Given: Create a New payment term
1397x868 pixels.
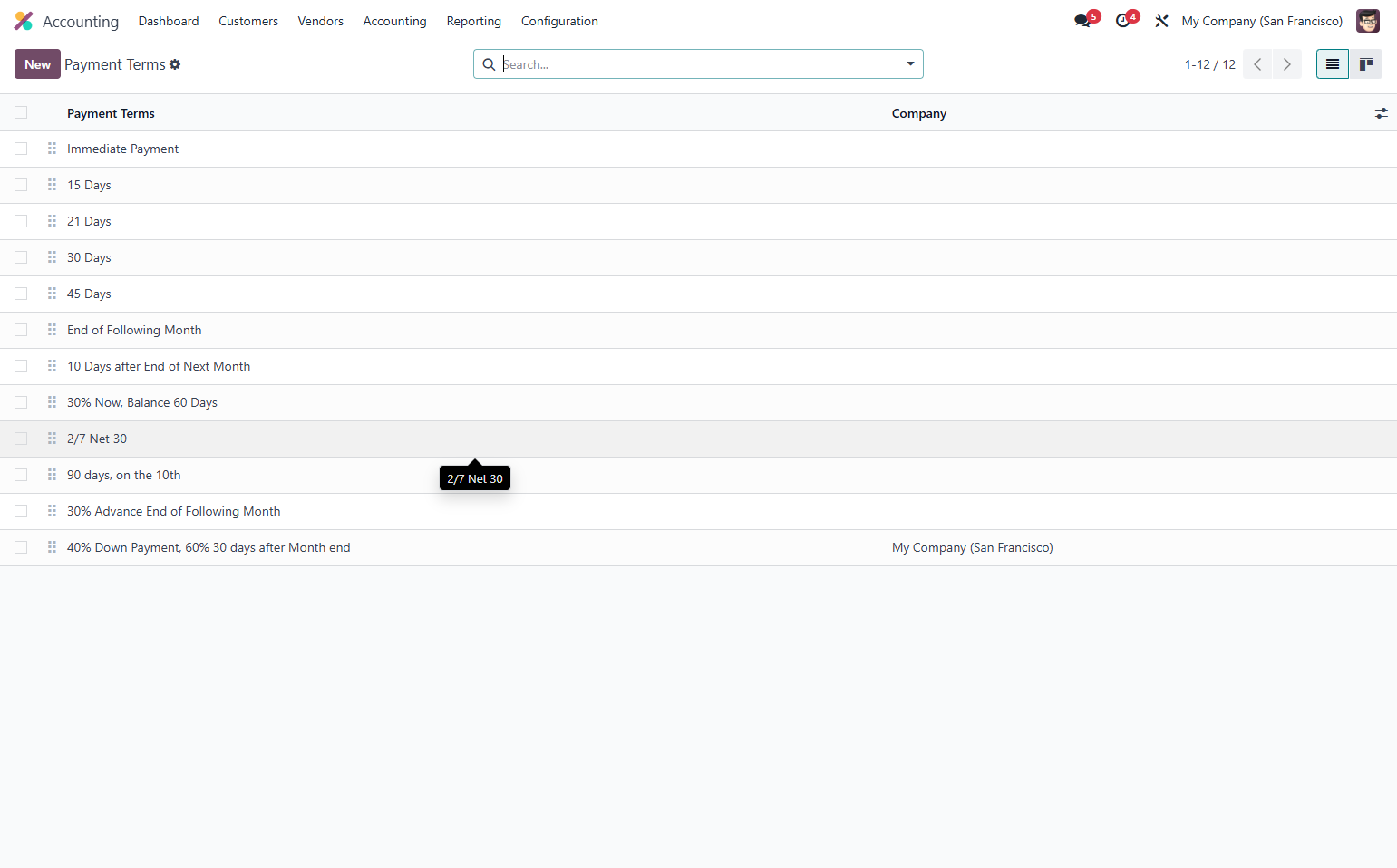Looking at the screenshot, I should (x=37, y=64).
